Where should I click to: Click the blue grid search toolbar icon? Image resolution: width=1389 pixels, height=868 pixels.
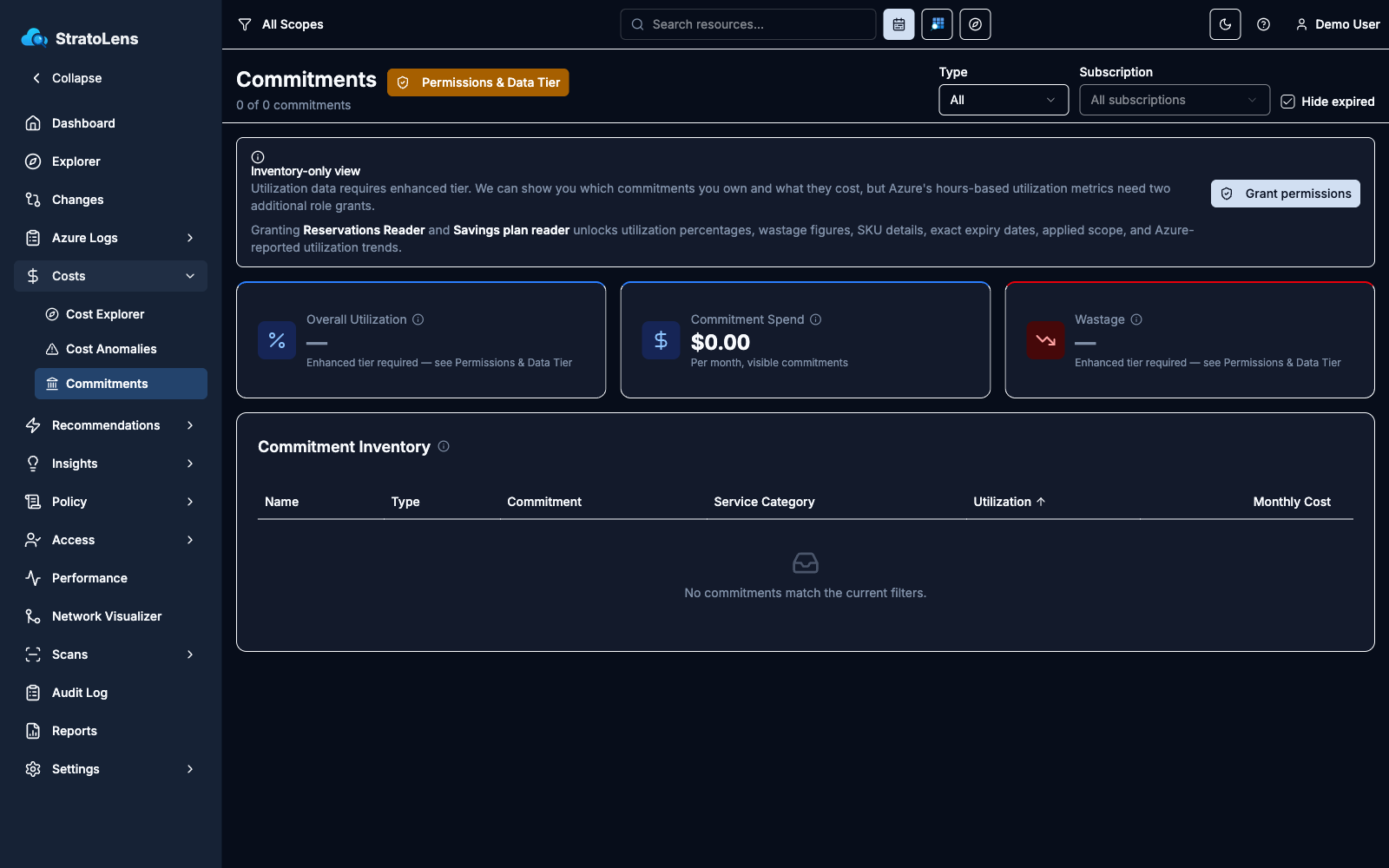pyautogui.click(x=938, y=24)
